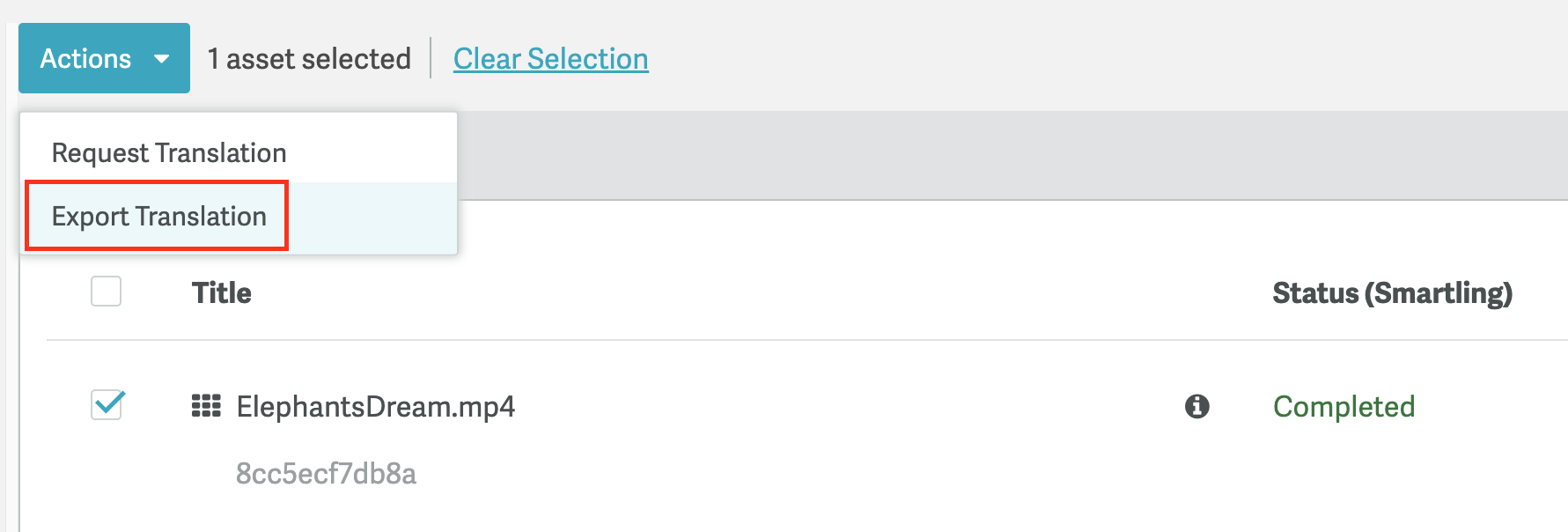This screenshot has height=532, width=1568.
Task: Click the Clear Selection link
Action: [x=551, y=59]
